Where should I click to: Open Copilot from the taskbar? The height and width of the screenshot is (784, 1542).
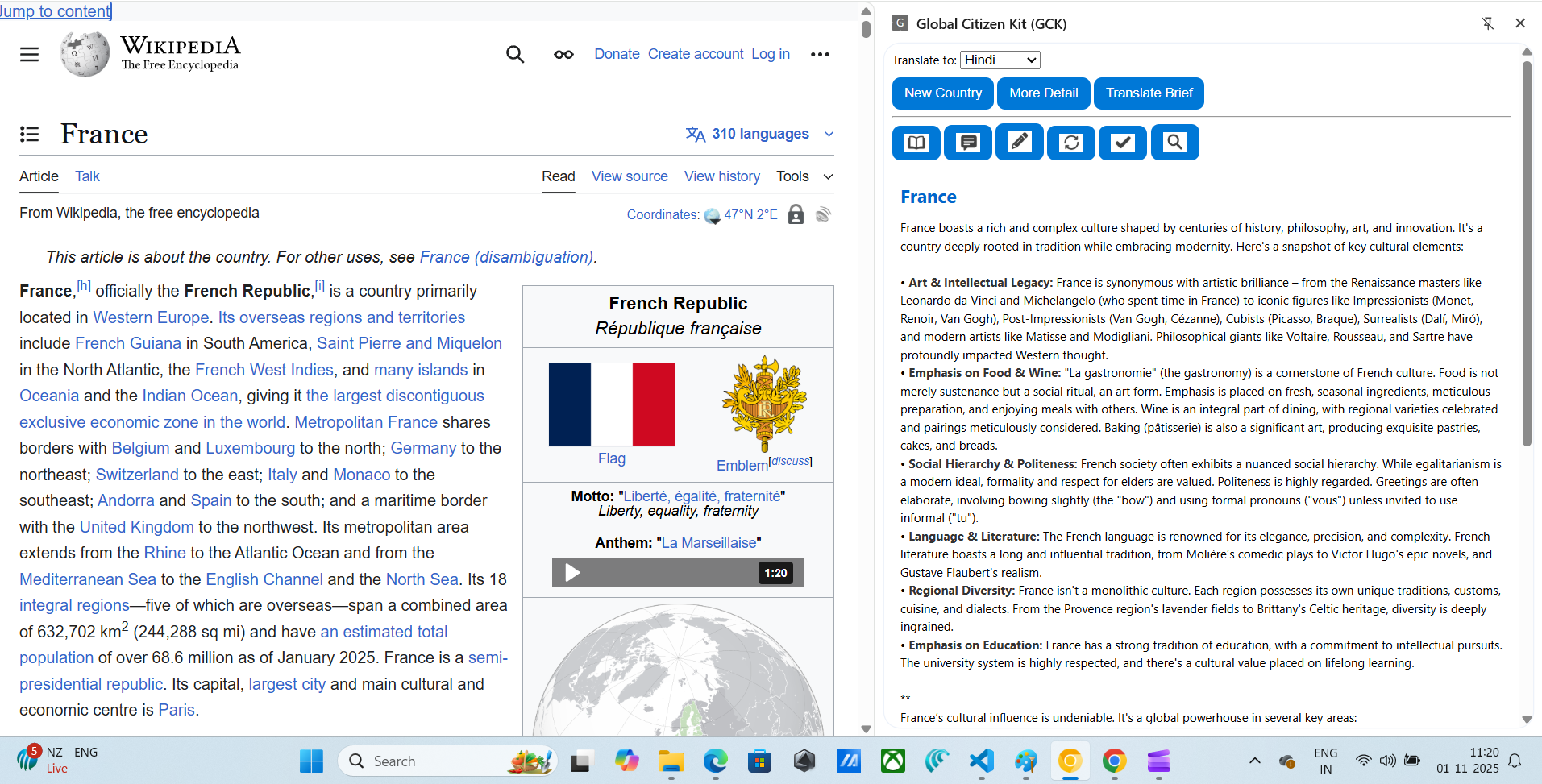626,761
